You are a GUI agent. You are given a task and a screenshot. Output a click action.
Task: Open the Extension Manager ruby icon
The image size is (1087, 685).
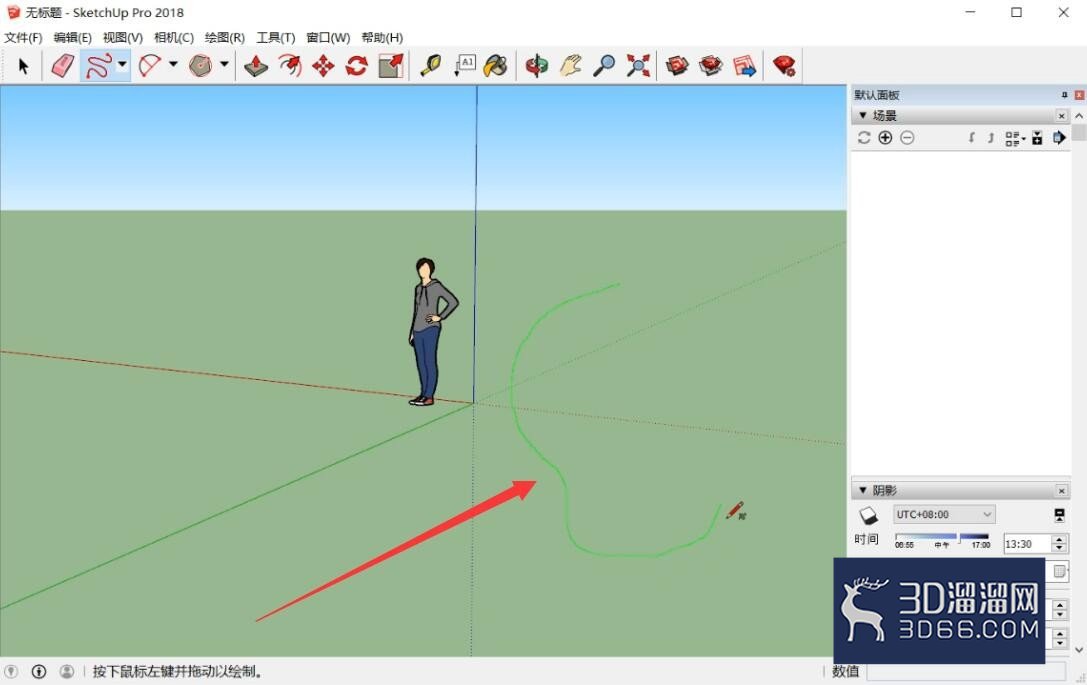tap(784, 67)
